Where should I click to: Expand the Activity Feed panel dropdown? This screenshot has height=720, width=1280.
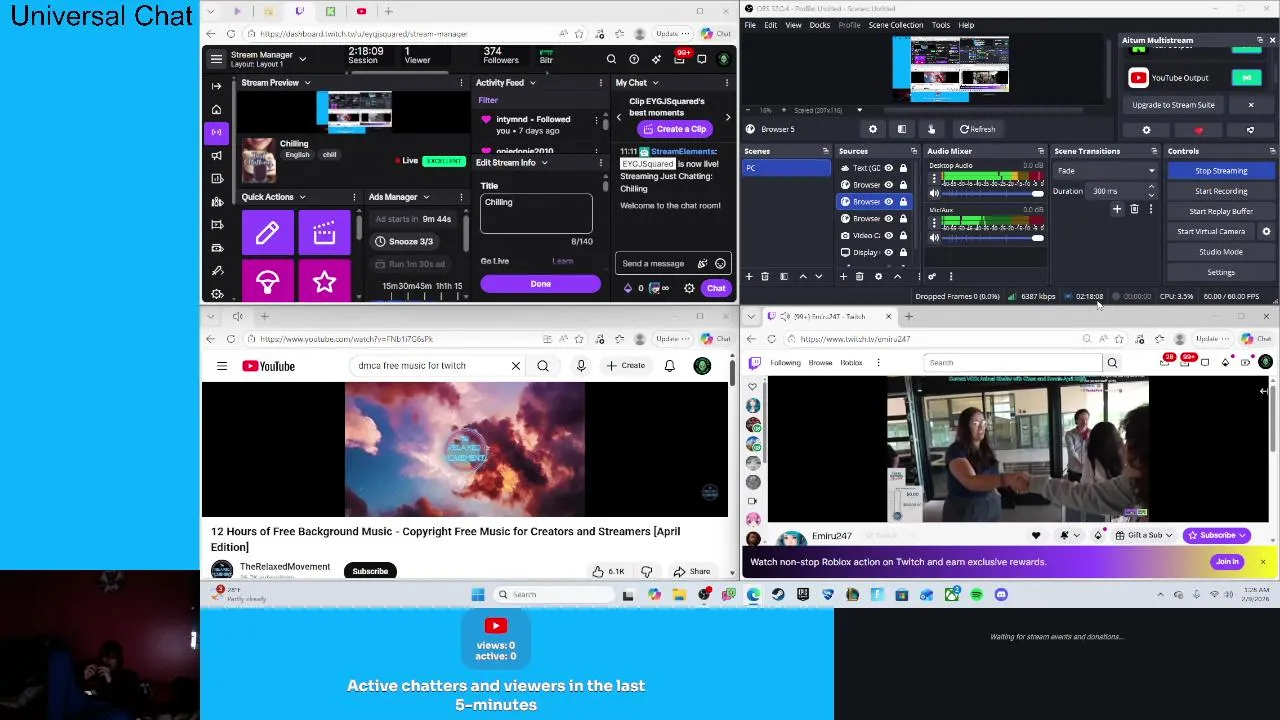[532, 83]
